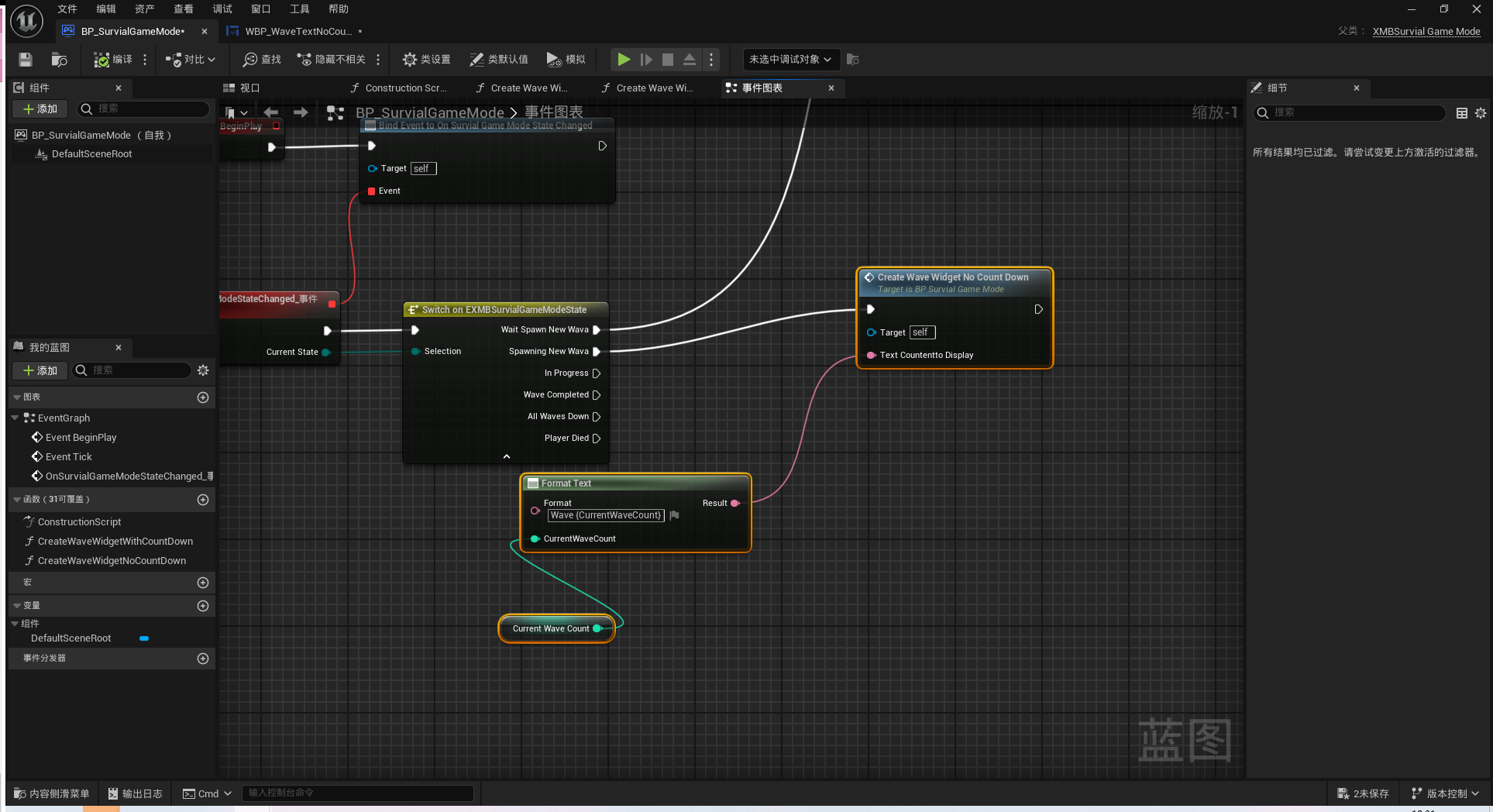Viewport: 1493px width, 812px height.
Task: Open the 文件 (File) menu
Action: click(x=67, y=9)
